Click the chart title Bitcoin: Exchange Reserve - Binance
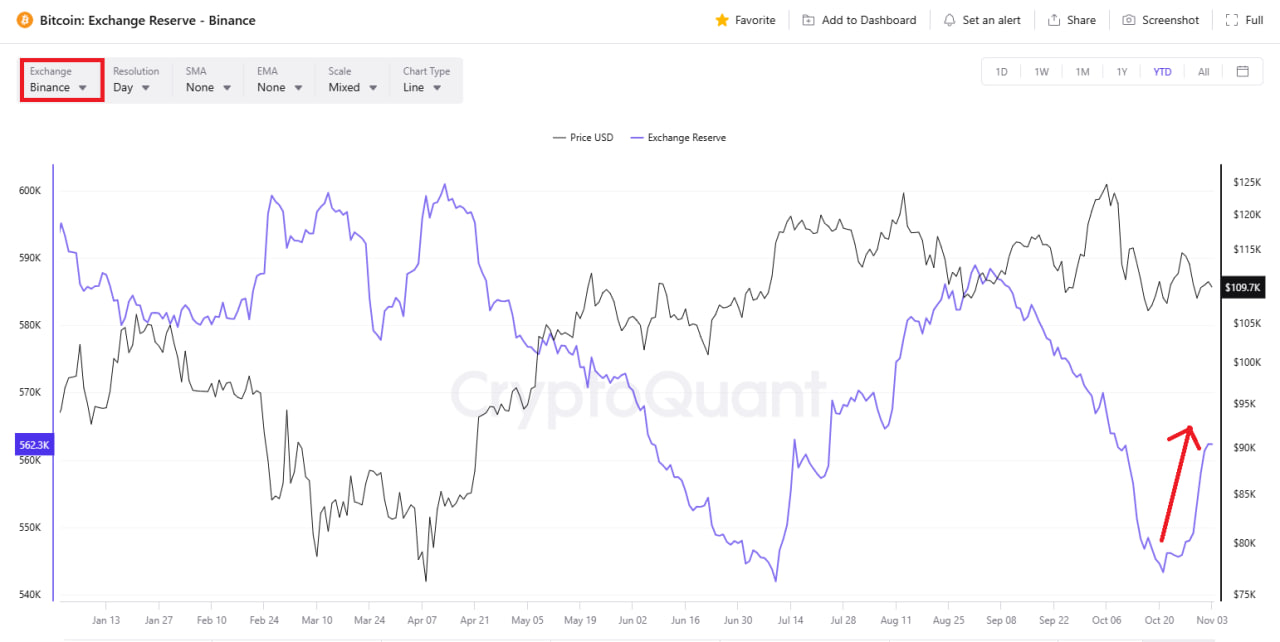This screenshot has width=1280, height=642. [147, 19]
